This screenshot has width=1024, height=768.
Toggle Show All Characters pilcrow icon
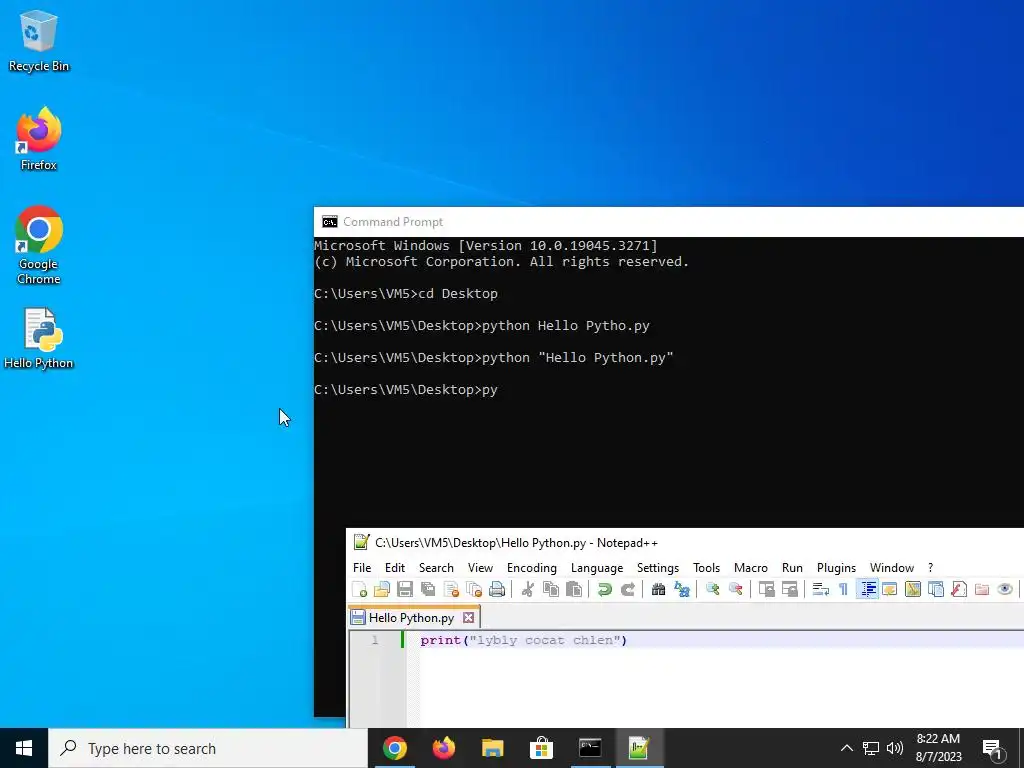click(843, 590)
